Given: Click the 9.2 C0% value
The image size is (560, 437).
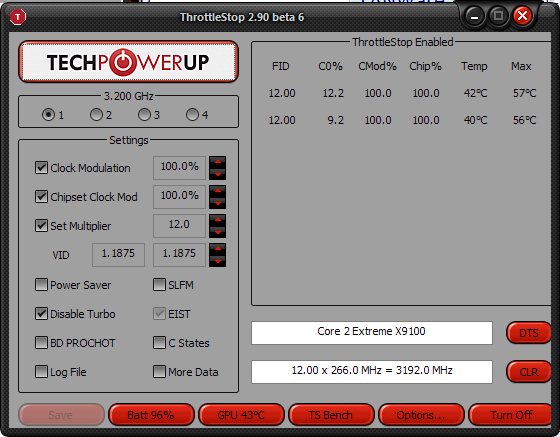Looking at the screenshot, I should (x=335, y=120).
